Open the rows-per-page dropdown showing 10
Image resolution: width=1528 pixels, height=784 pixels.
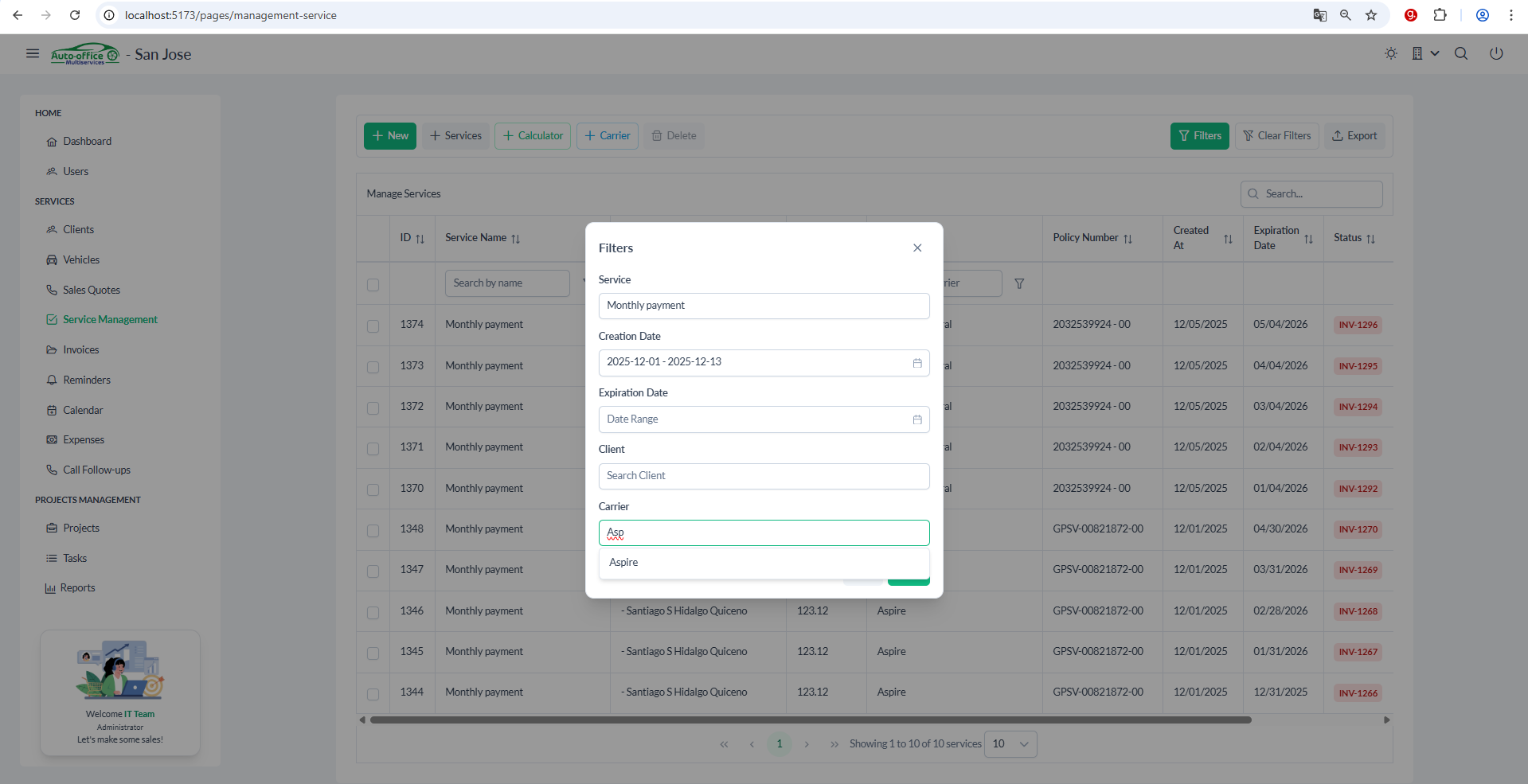1010,744
